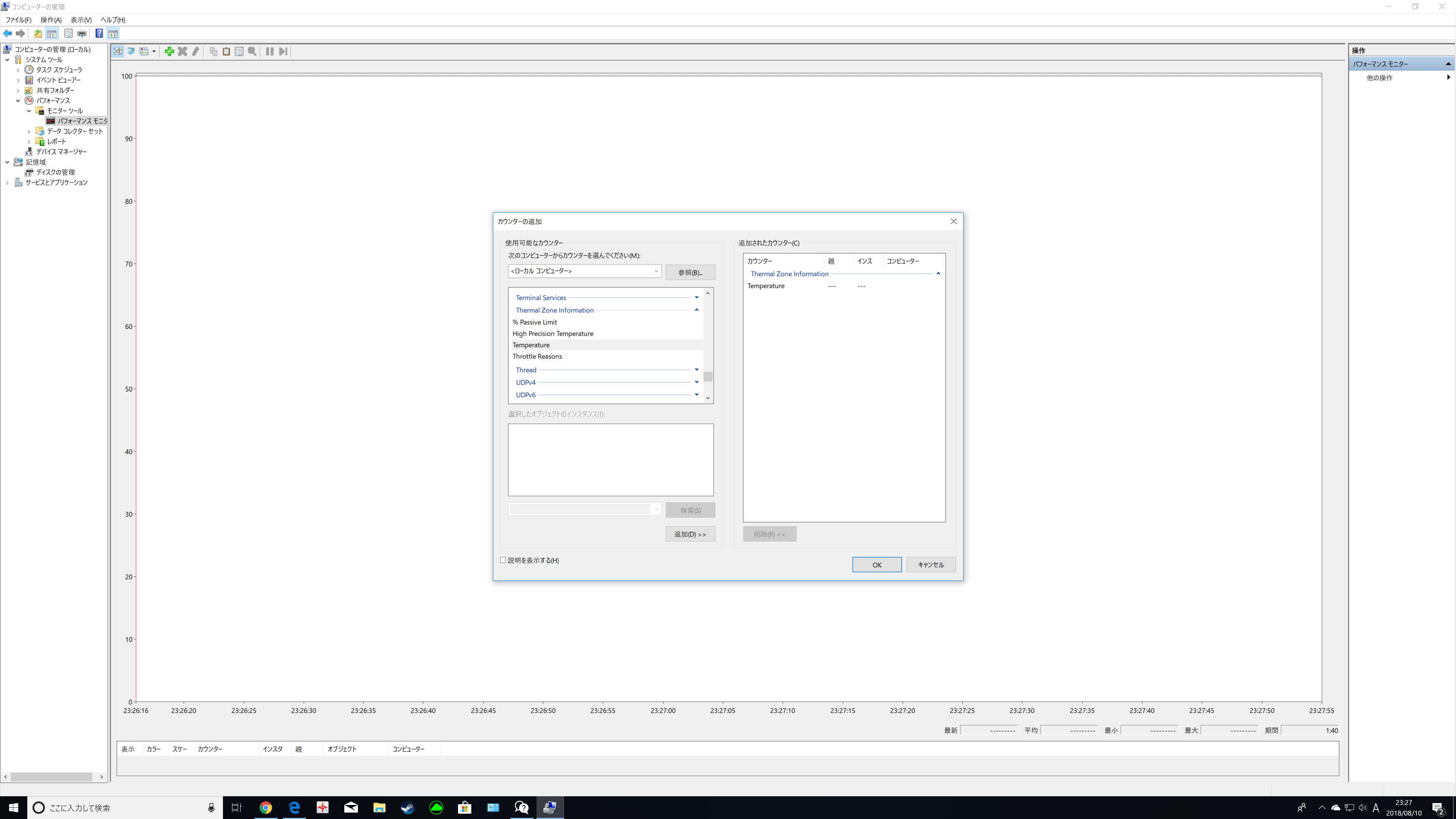Click the blue Back arrow icon
The image size is (1456, 819).
pyautogui.click(x=7, y=33)
